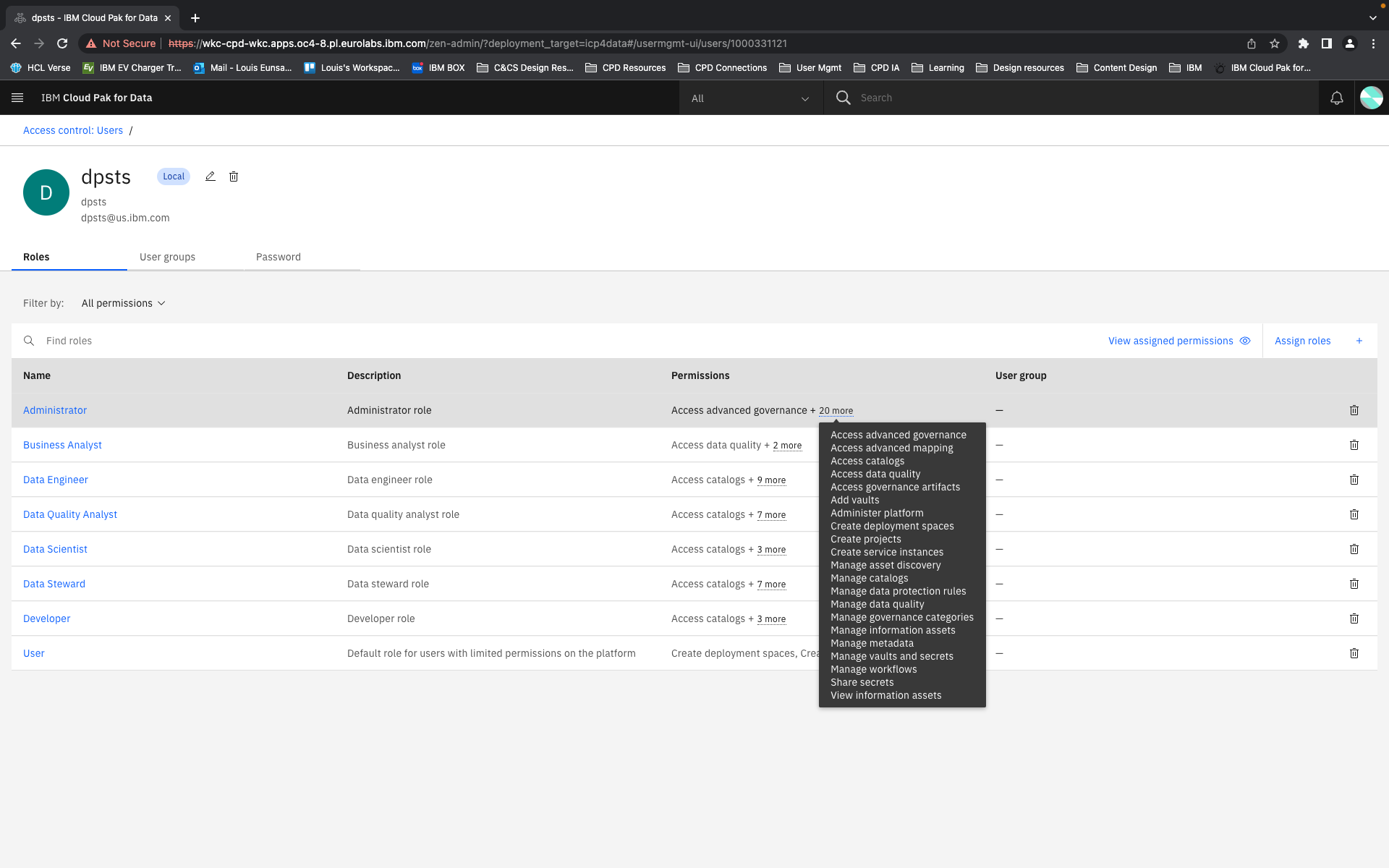The width and height of the screenshot is (1389, 868).
Task: Open the hamburger navigation menu
Action: [x=17, y=98]
